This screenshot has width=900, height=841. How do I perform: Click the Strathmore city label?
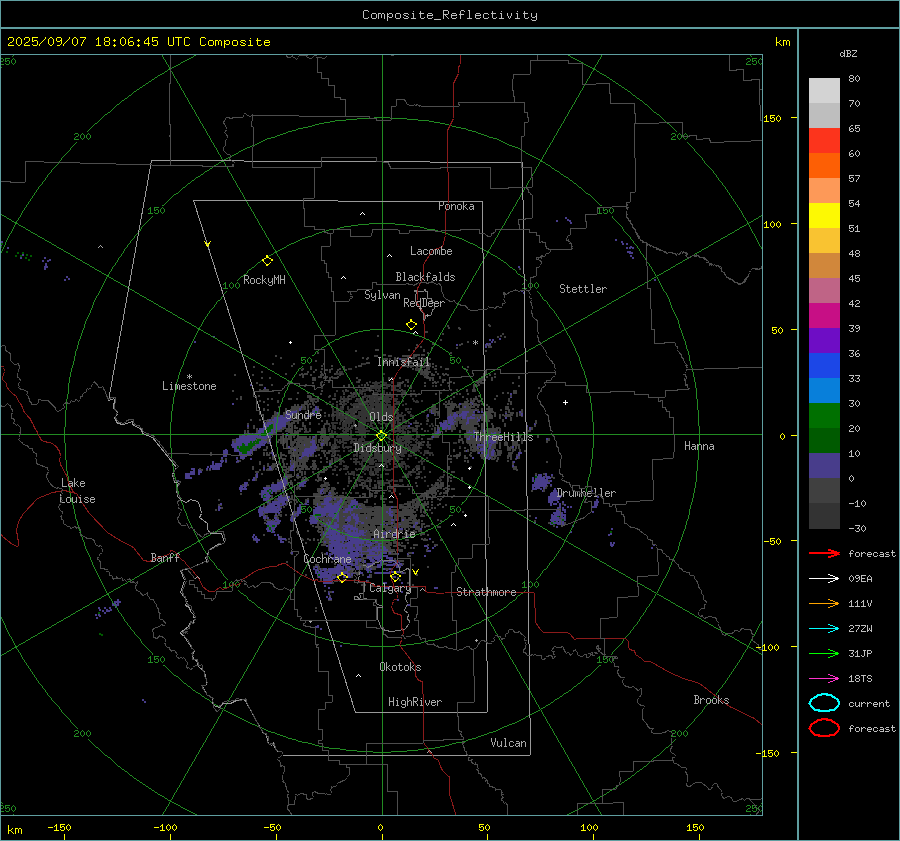486,592
